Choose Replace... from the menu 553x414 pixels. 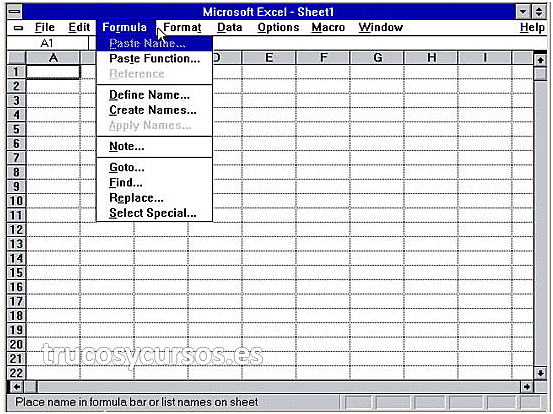tap(154, 198)
